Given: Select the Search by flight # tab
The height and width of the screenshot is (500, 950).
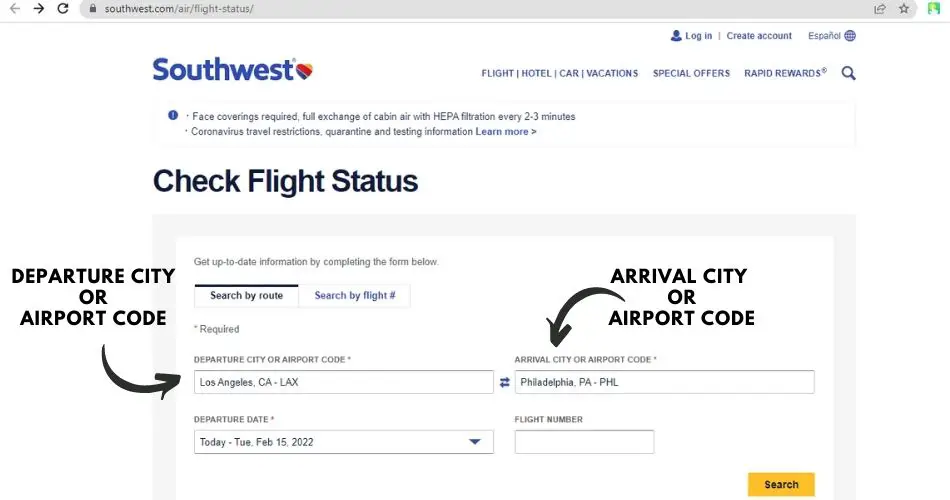Looking at the screenshot, I should (x=355, y=295).
